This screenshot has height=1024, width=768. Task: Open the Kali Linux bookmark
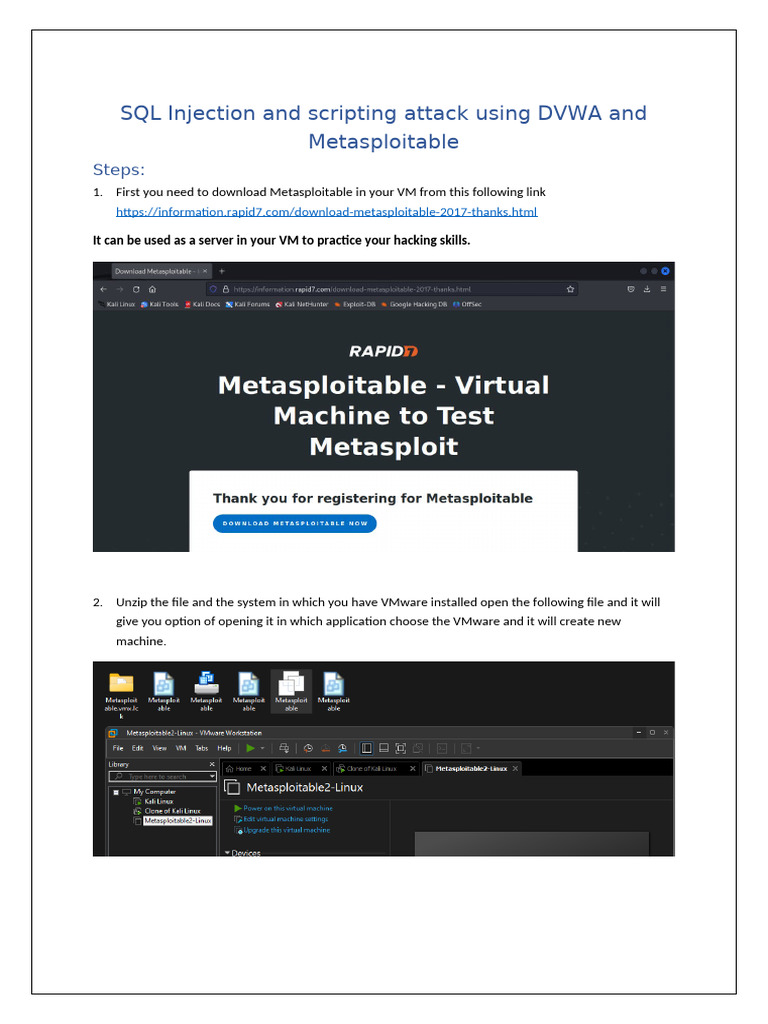(118, 304)
